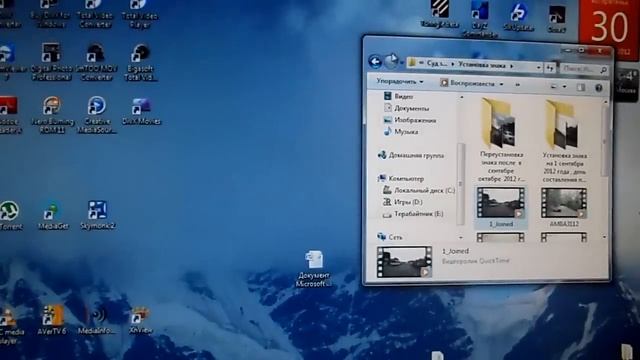Change the view mode icon in Explorer
The height and width of the screenshot is (360, 640).
554,87
